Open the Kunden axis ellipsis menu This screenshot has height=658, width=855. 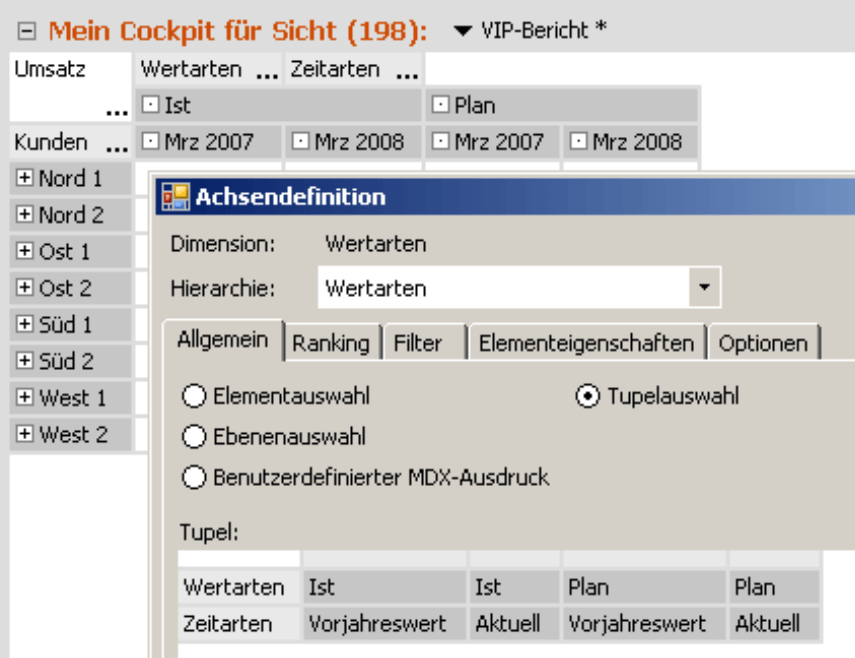pyautogui.click(x=116, y=147)
